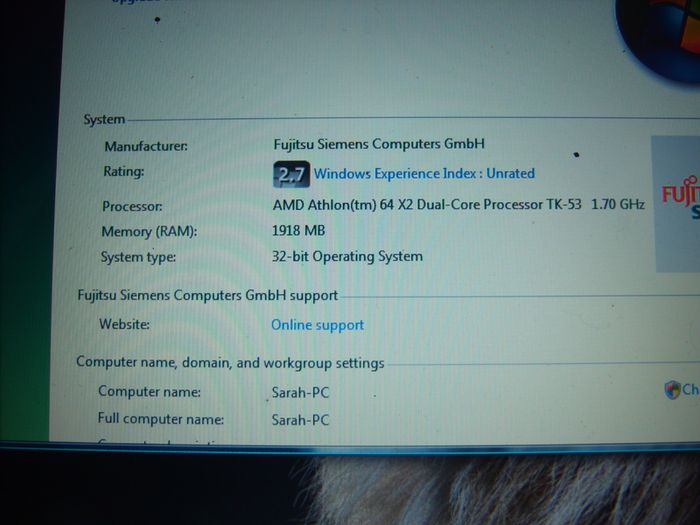This screenshot has width=700, height=525.
Task: Click the shield icon beside Change settings
Action: point(672,390)
